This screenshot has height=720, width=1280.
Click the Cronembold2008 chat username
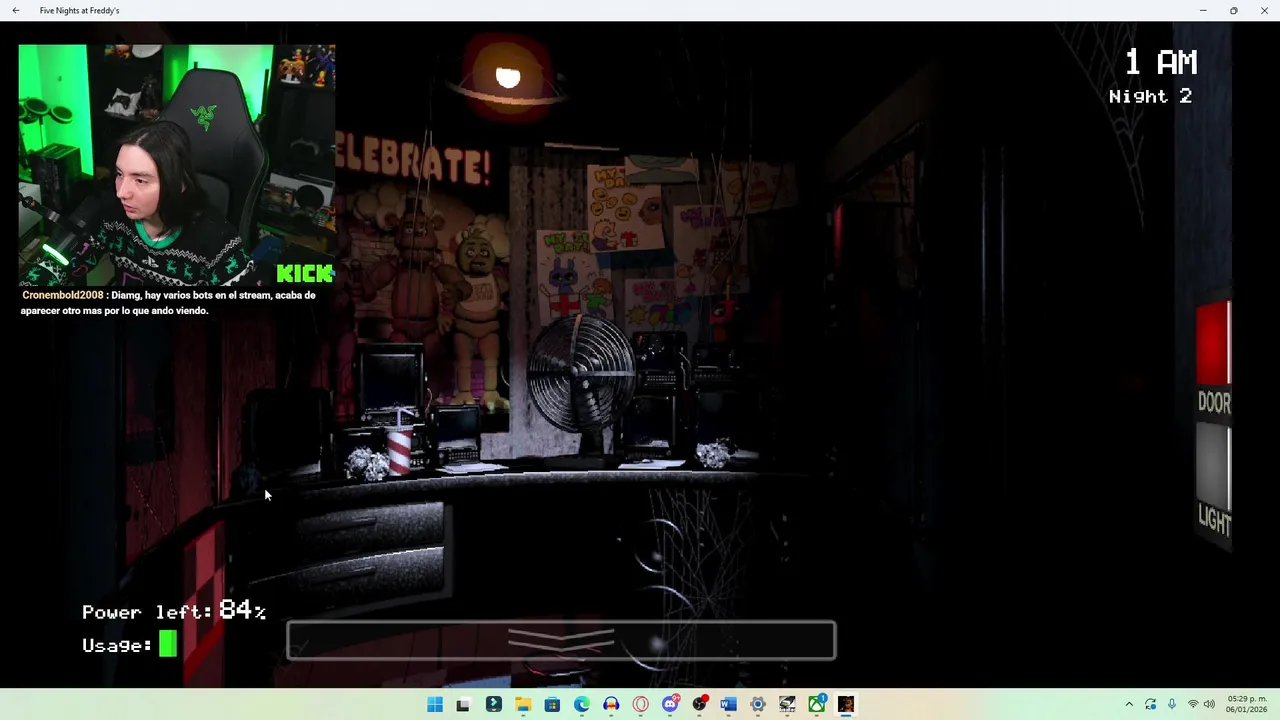point(62,296)
